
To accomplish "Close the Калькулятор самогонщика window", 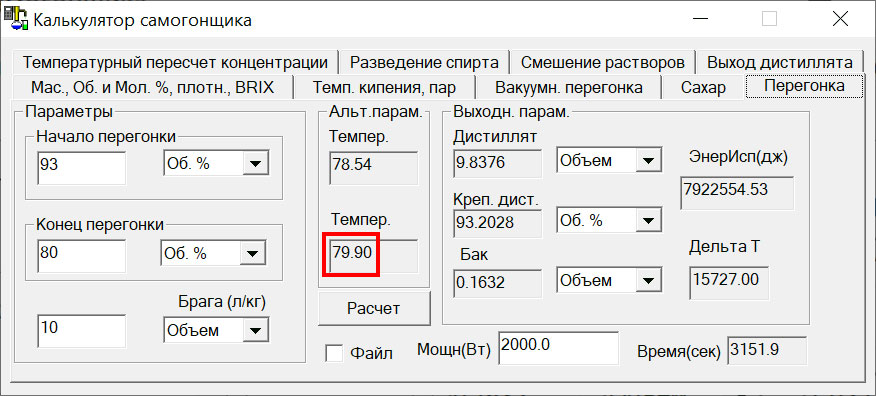I will (840, 20).
